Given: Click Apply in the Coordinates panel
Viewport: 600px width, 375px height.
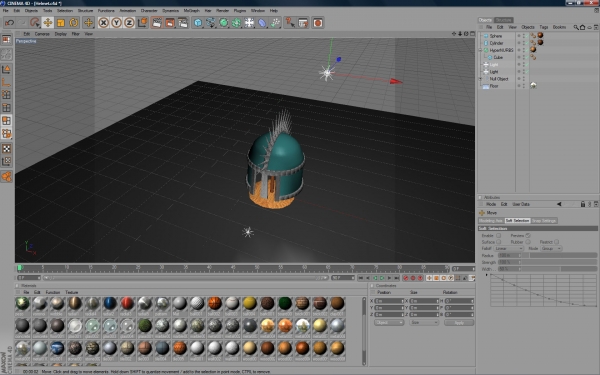Looking at the screenshot, I should [x=459, y=323].
